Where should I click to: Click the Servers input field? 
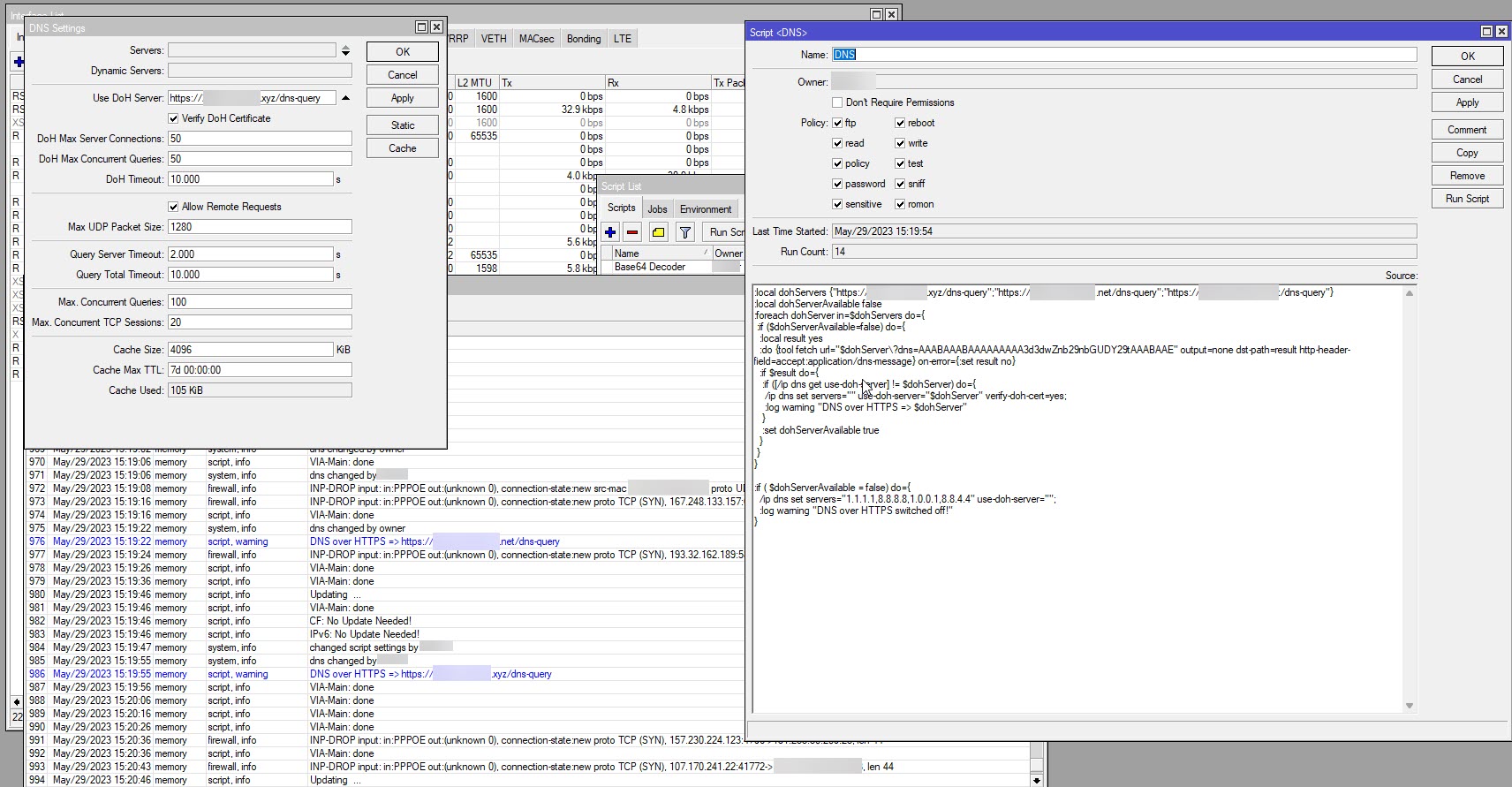pyautogui.click(x=252, y=50)
